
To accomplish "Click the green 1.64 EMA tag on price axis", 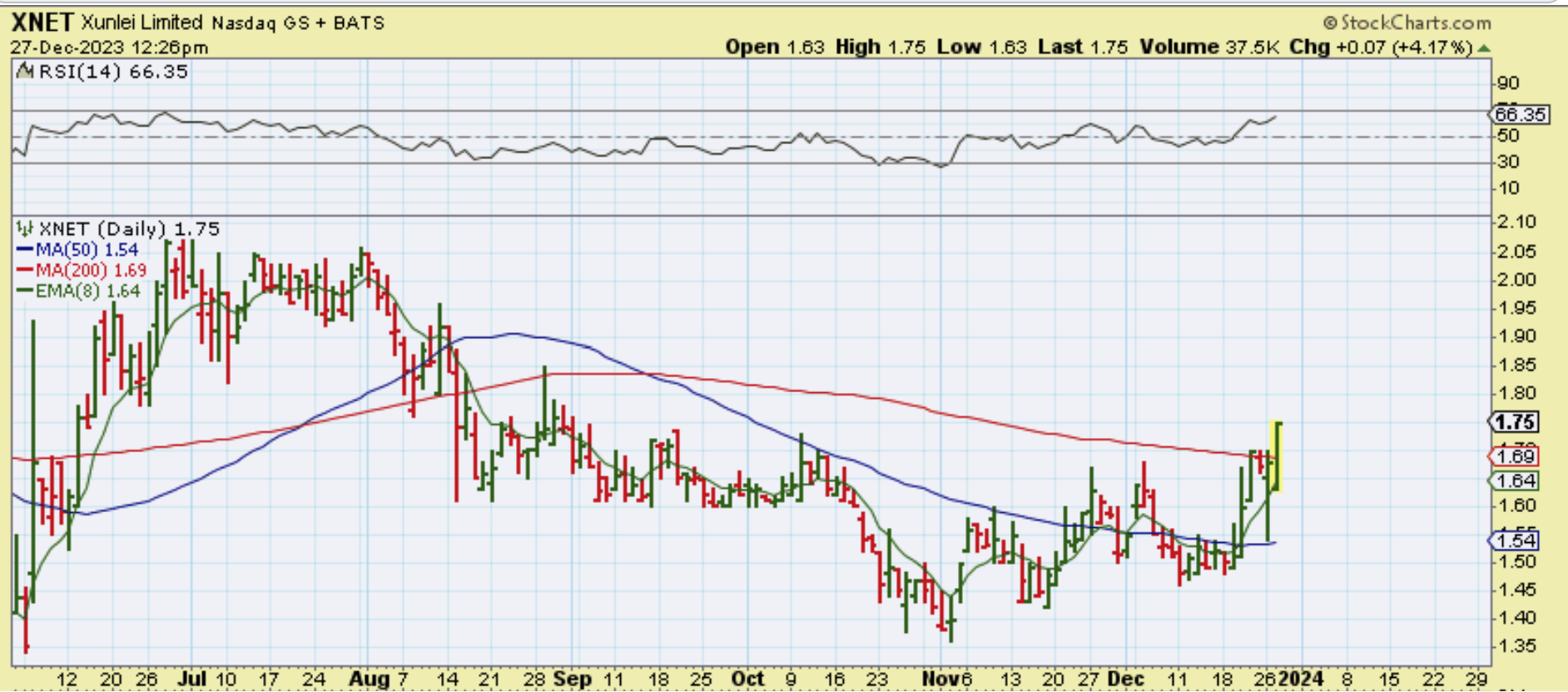I will tap(1515, 480).
